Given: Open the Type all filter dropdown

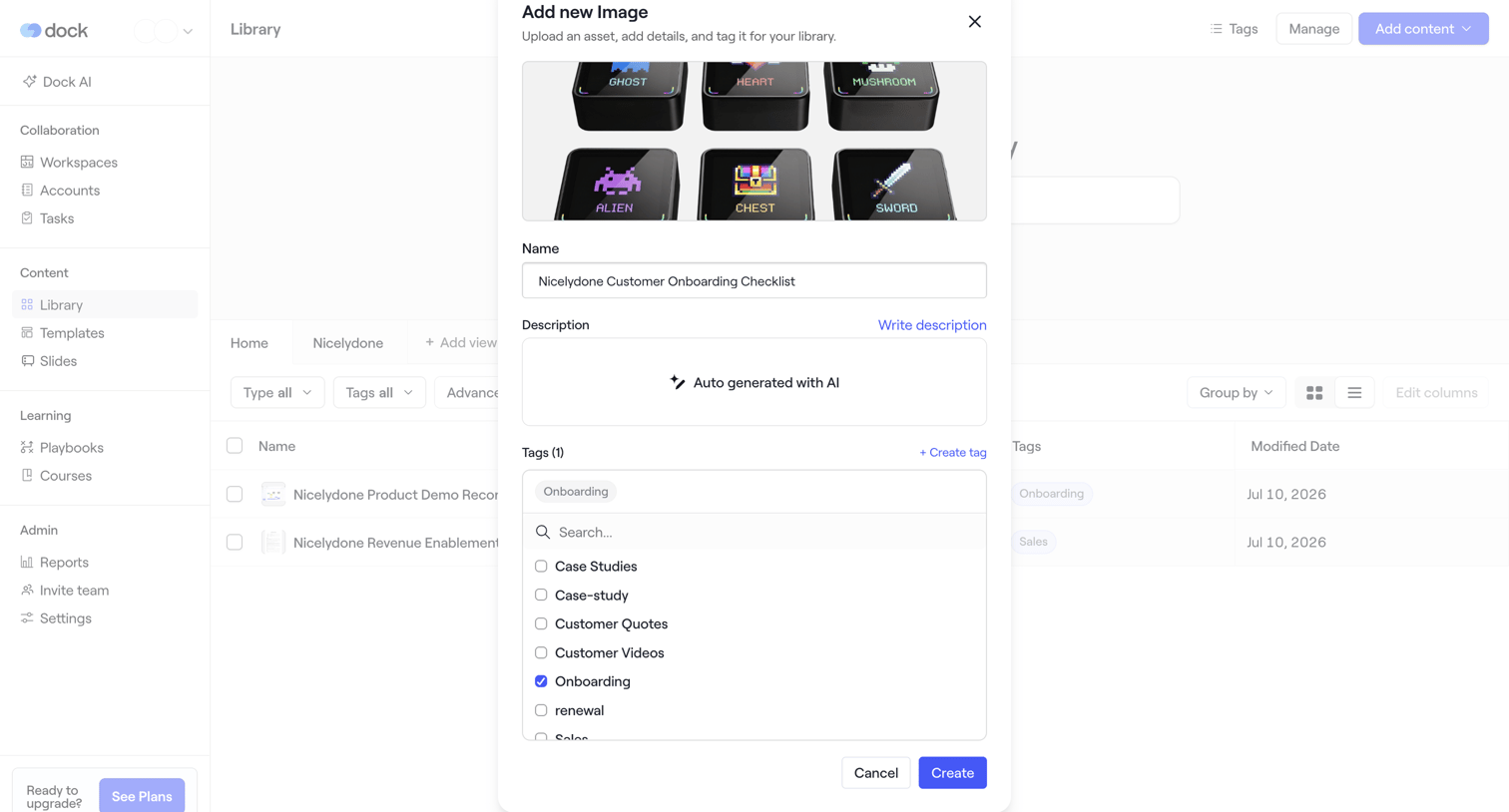Looking at the screenshot, I should [277, 393].
